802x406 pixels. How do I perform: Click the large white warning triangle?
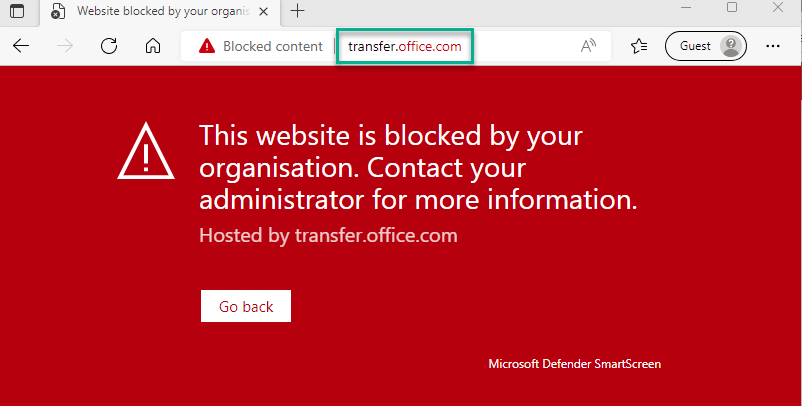146,151
